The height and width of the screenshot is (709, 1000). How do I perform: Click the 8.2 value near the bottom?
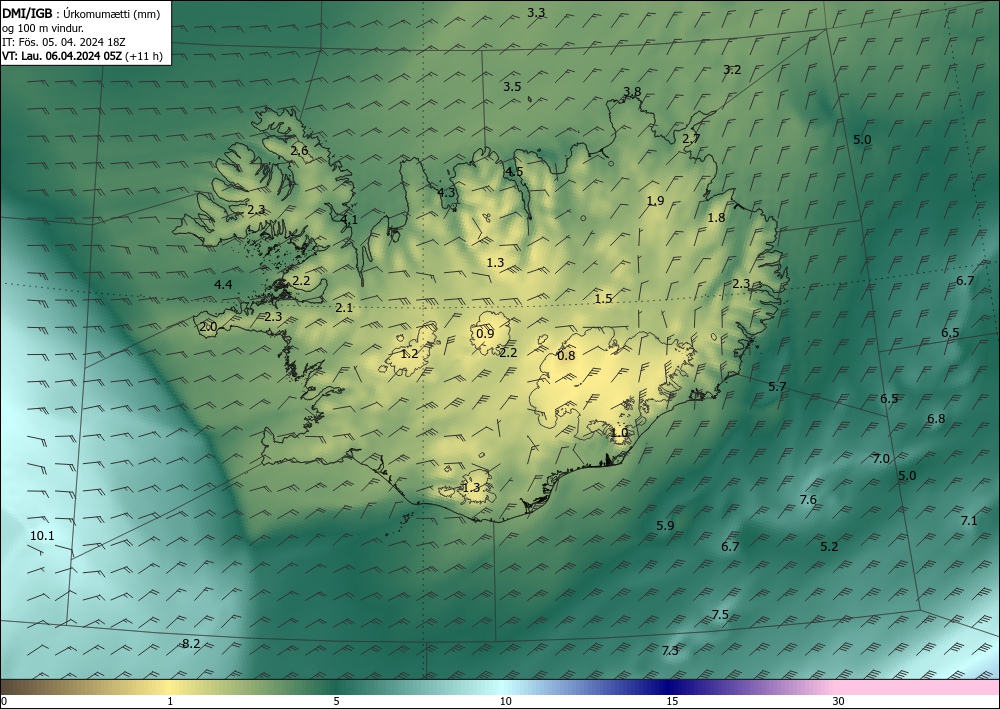191,644
